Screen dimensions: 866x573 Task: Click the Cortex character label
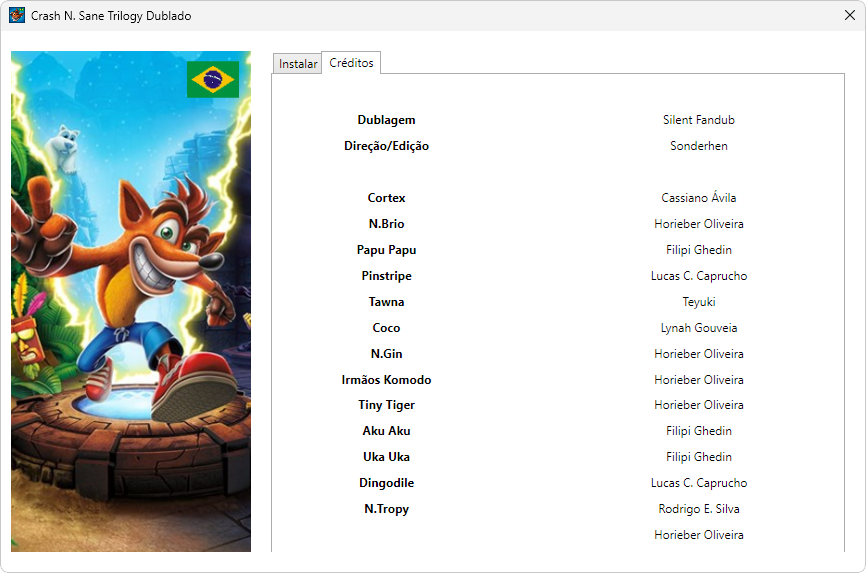coord(386,198)
